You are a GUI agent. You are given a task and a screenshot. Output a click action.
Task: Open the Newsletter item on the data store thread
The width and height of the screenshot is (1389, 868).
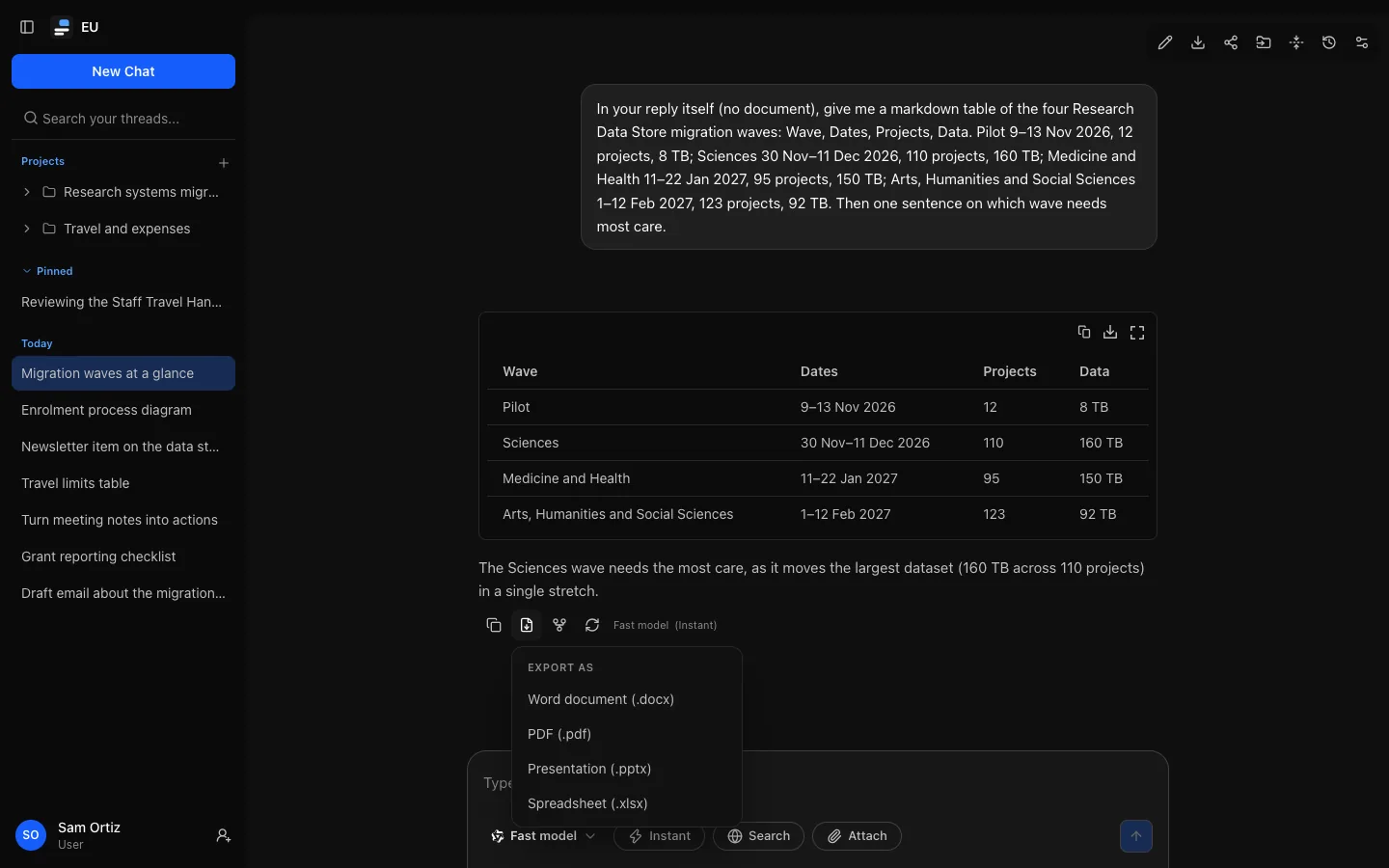[x=123, y=447]
